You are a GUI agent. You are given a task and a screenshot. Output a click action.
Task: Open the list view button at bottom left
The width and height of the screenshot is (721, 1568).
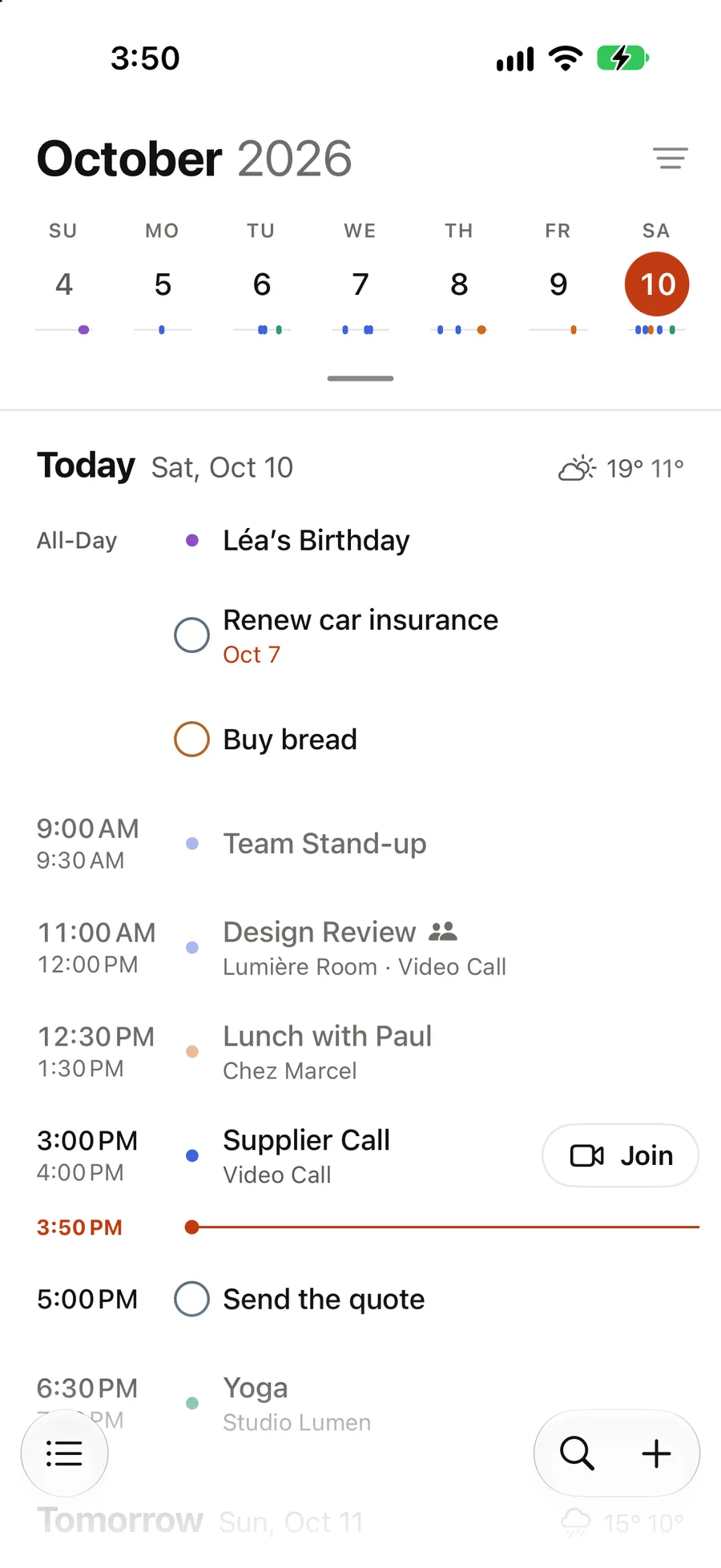[64, 1453]
